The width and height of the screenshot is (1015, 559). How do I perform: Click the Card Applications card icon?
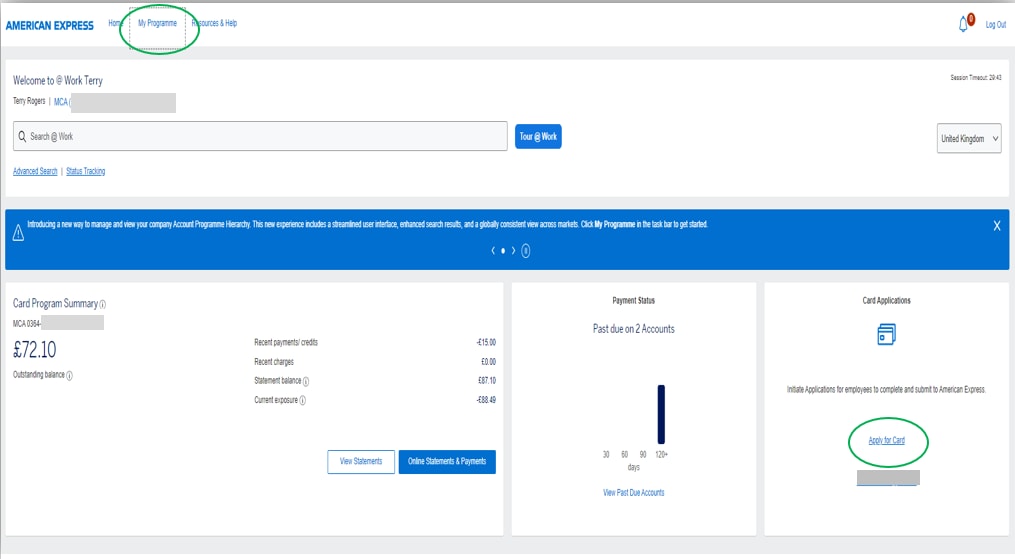tap(886, 334)
